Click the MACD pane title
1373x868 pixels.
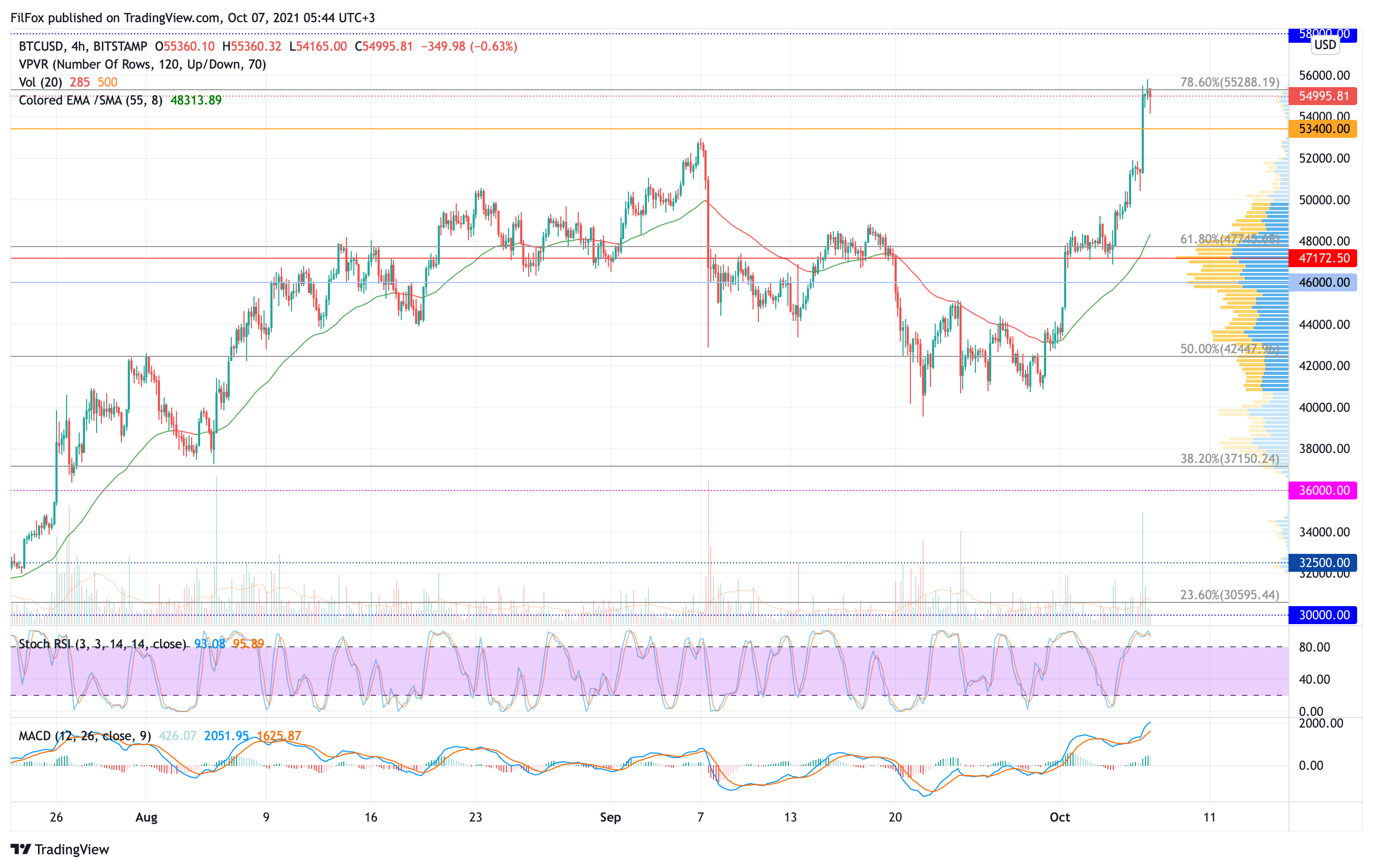pyautogui.click(x=84, y=736)
